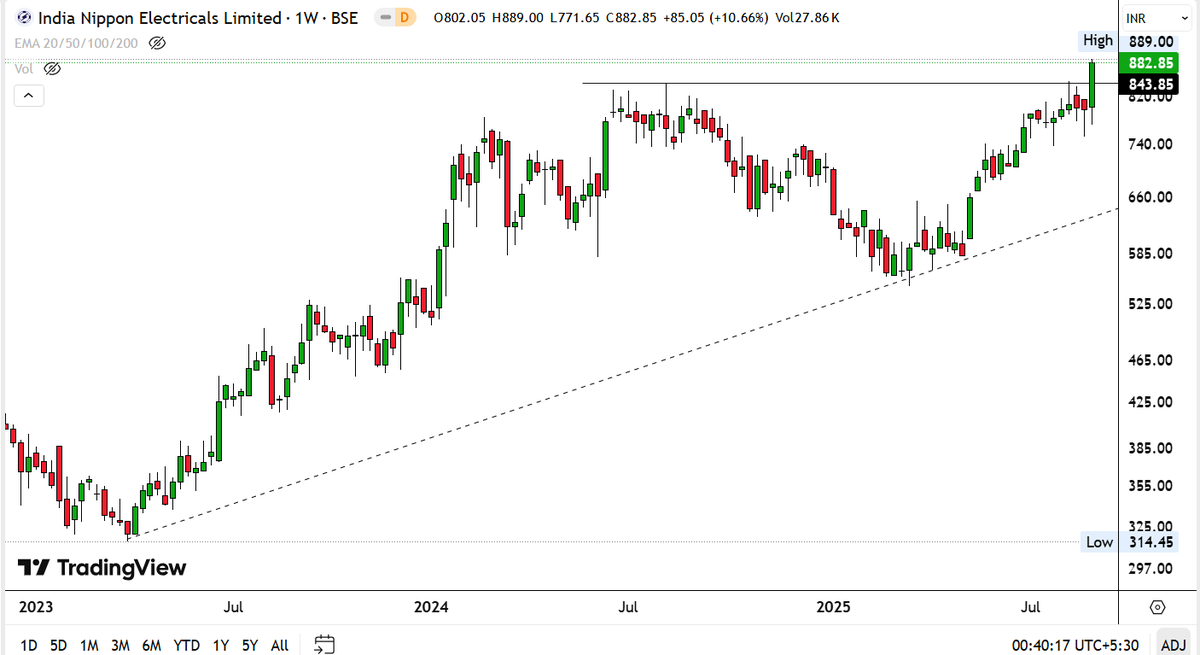Image resolution: width=1200 pixels, height=655 pixels.
Task: Select the 1Y date range
Action: pos(220,645)
